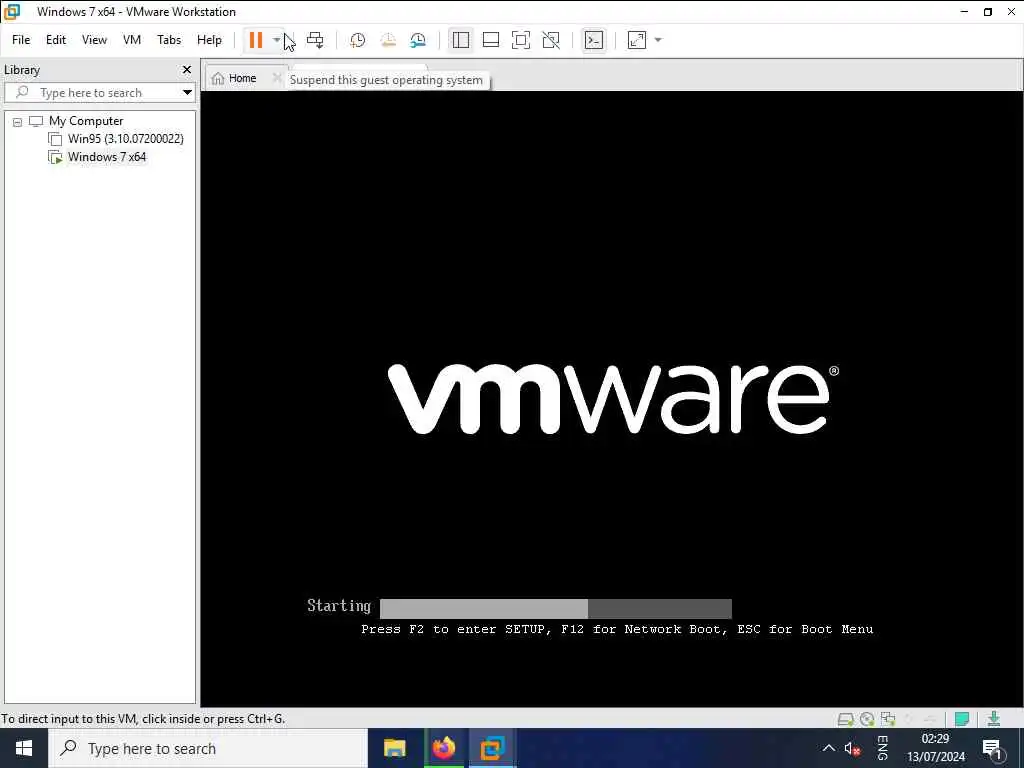Click the network adapter status icon
The width and height of the screenshot is (1024, 768).
[x=888, y=719]
